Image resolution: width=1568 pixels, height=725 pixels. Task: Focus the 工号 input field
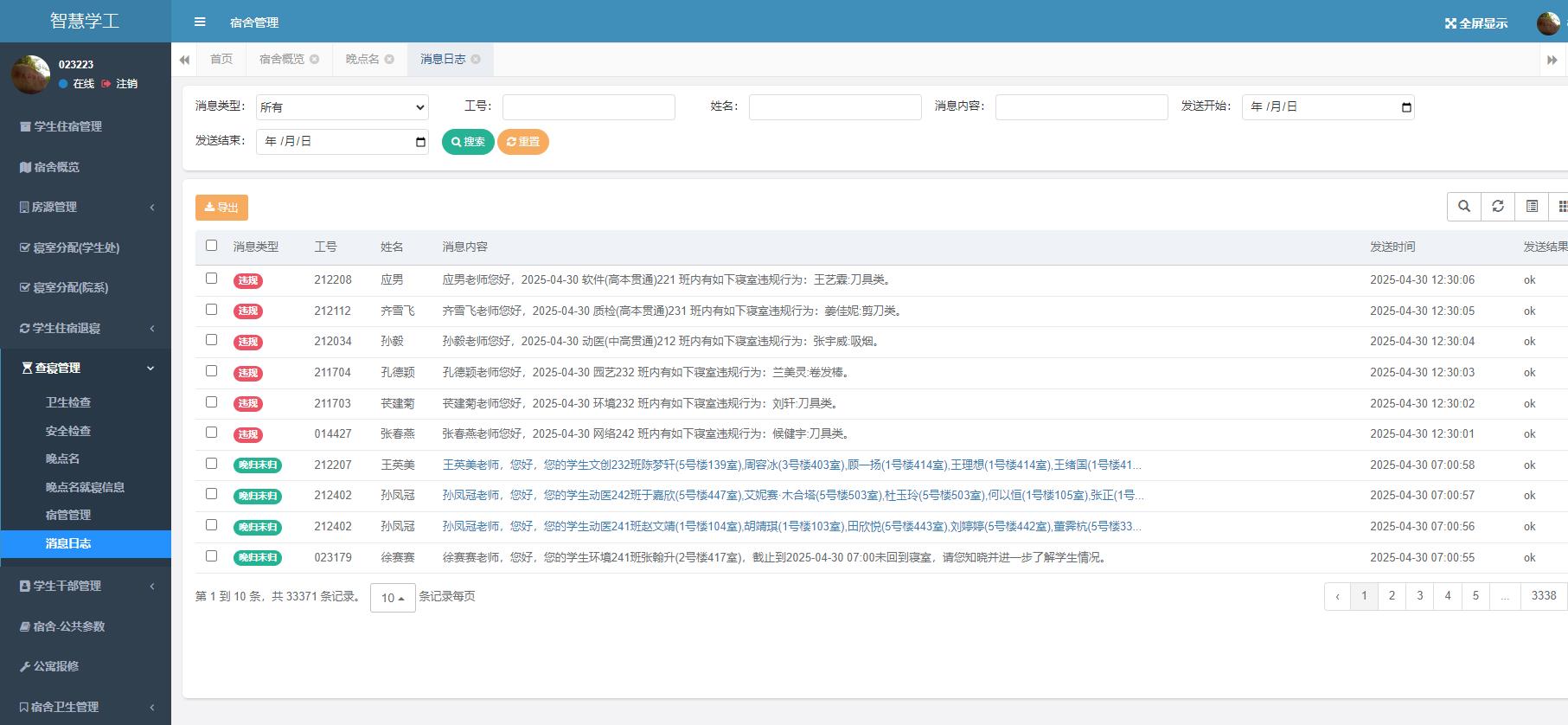pyautogui.click(x=589, y=107)
